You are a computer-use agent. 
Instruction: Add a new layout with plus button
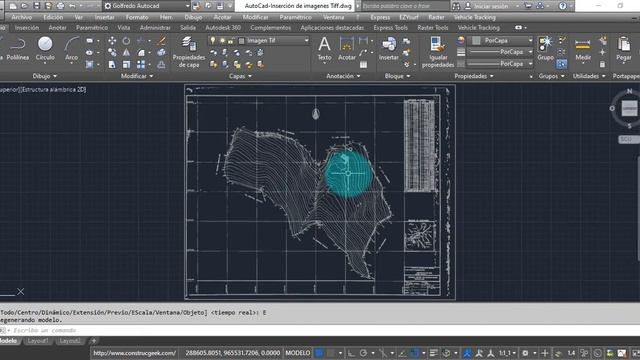click(94, 341)
